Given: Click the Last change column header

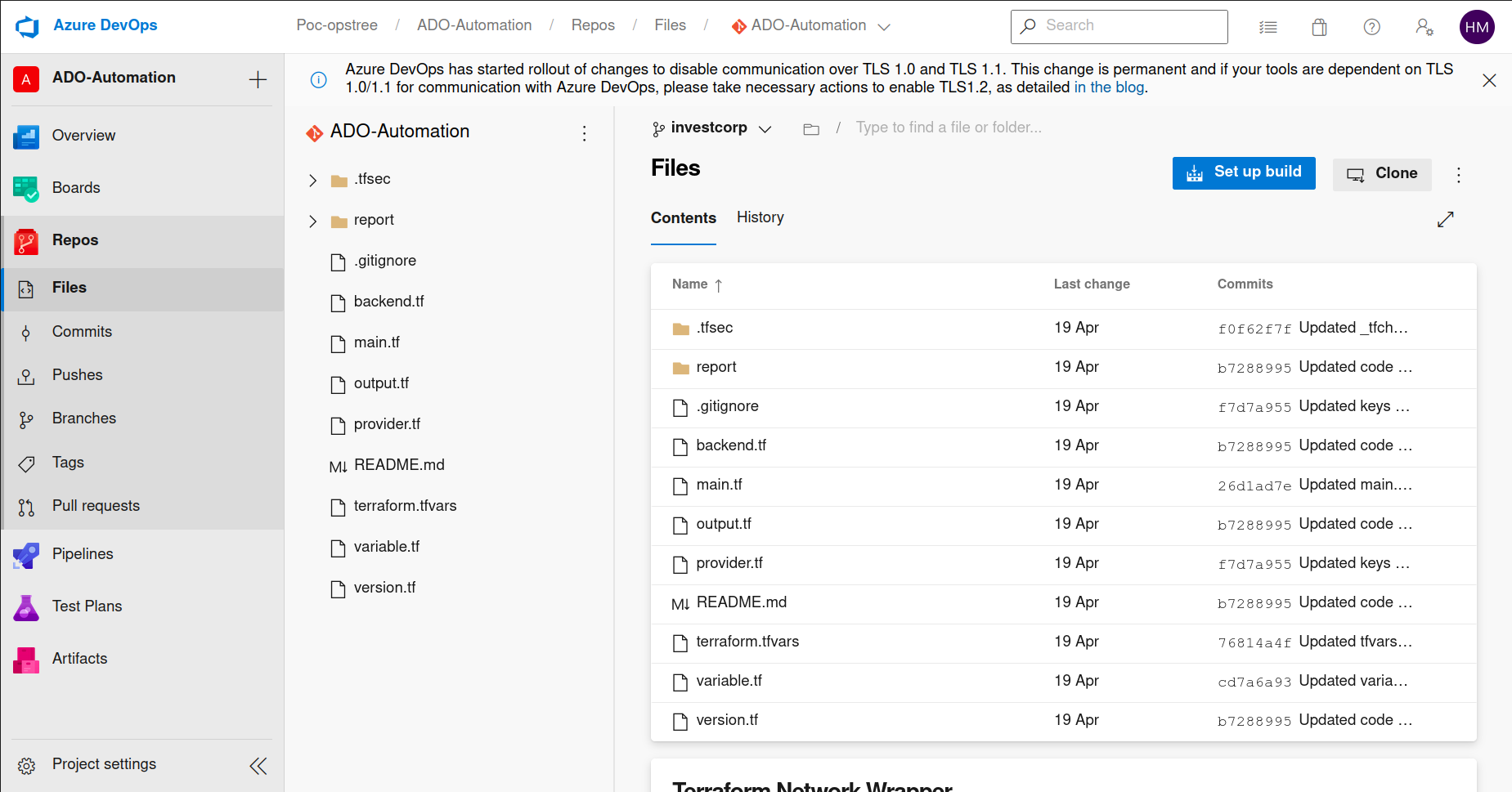Looking at the screenshot, I should click(x=1092, y=284).
